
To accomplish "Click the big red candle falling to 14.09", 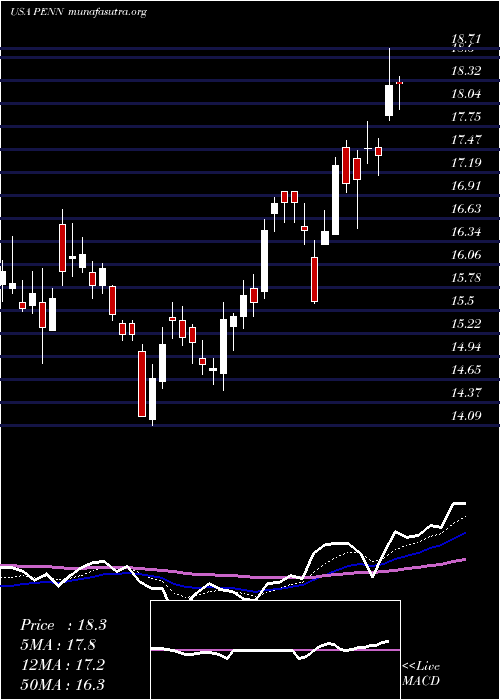I will (142, 384).
